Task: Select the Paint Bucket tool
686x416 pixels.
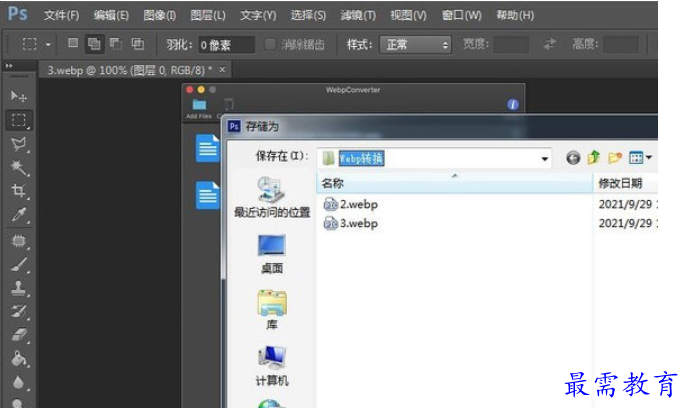Action: [x=18, y=359]
